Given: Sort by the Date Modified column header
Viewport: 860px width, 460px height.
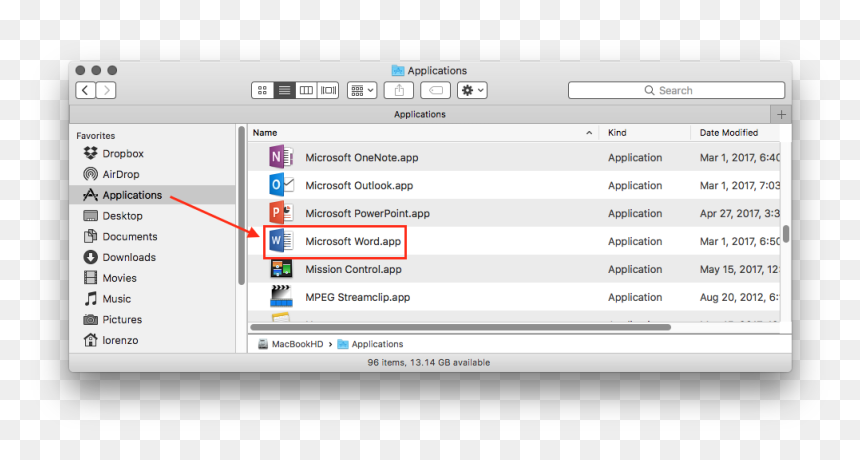Looking at the screenshot, I should (x=729, y=133).
